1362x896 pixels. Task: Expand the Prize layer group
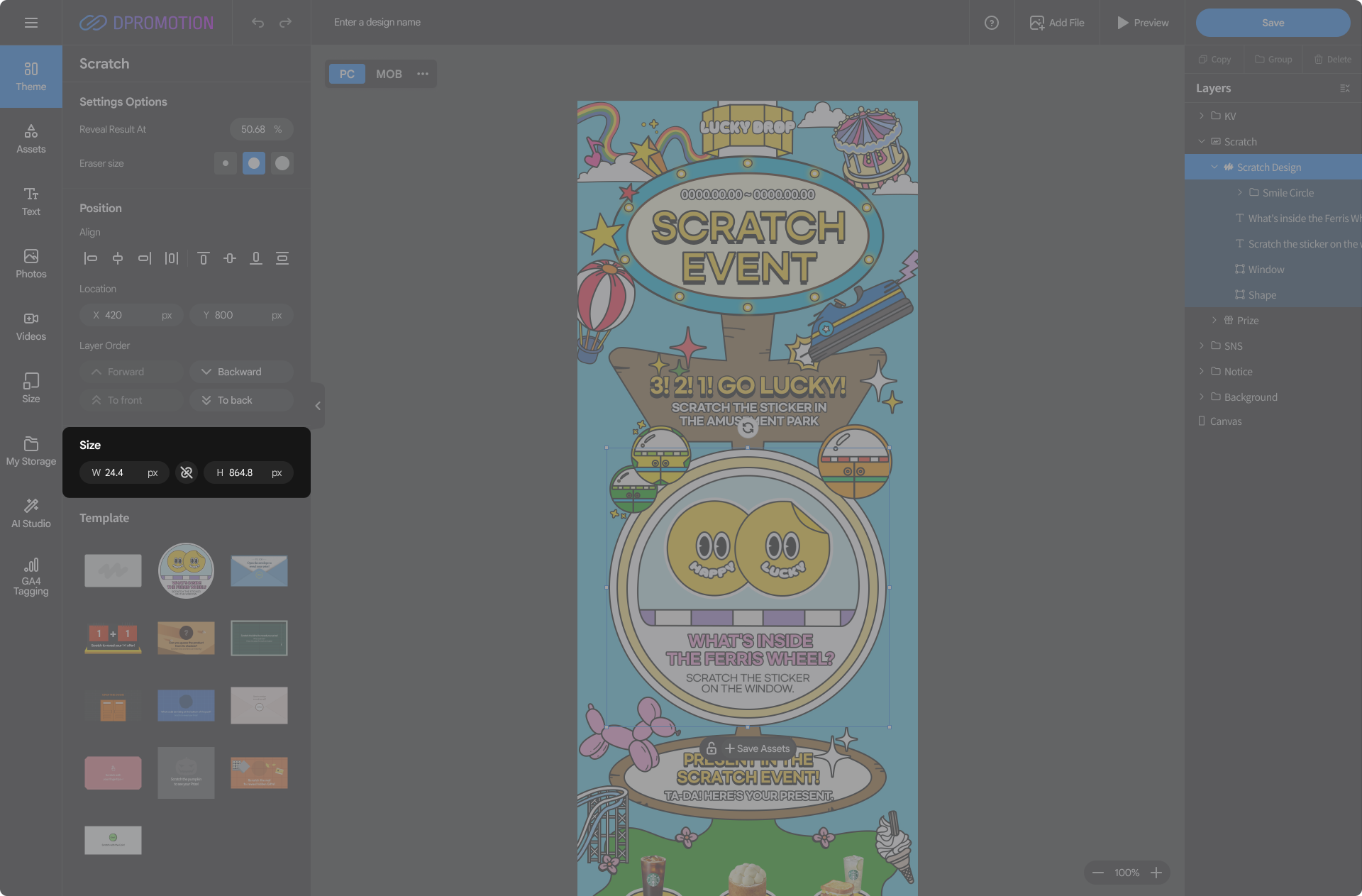(x=1214, y=321)
